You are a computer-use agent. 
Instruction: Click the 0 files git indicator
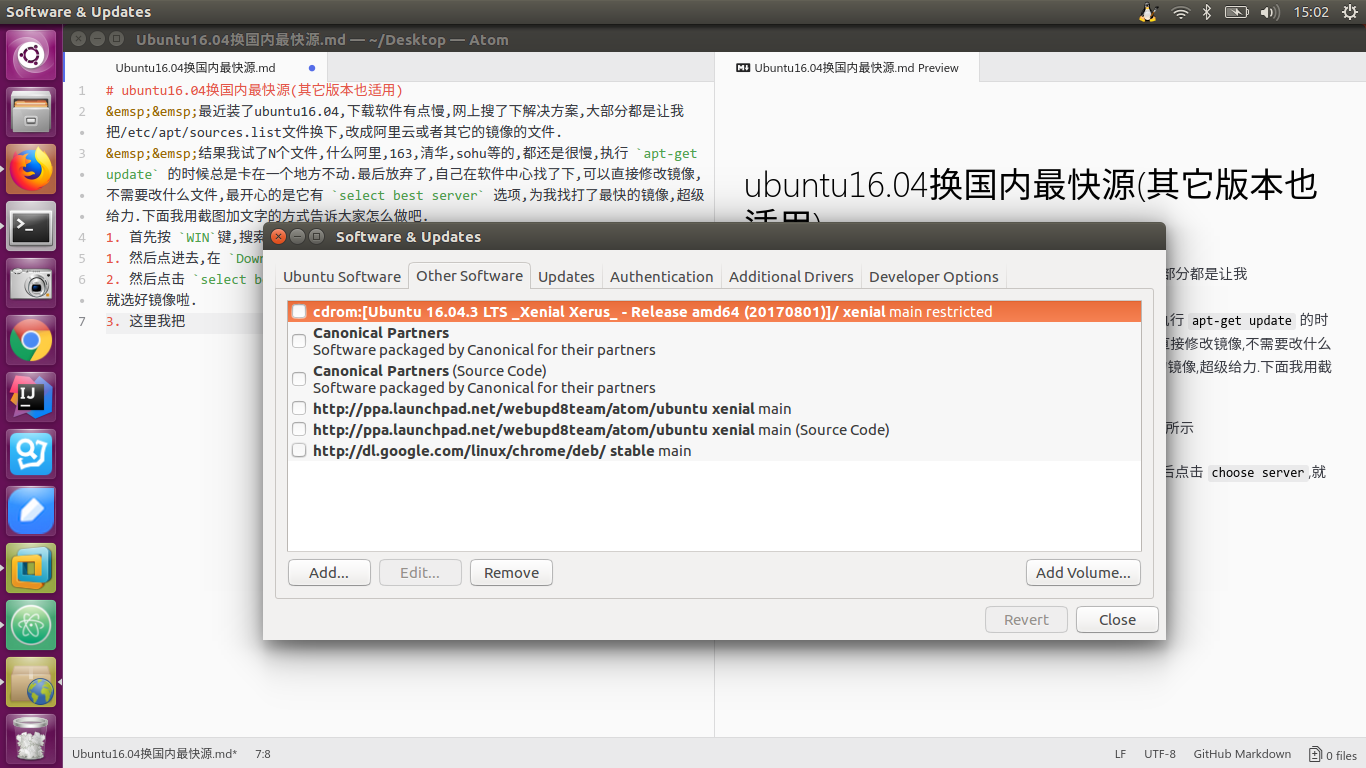1333,755
